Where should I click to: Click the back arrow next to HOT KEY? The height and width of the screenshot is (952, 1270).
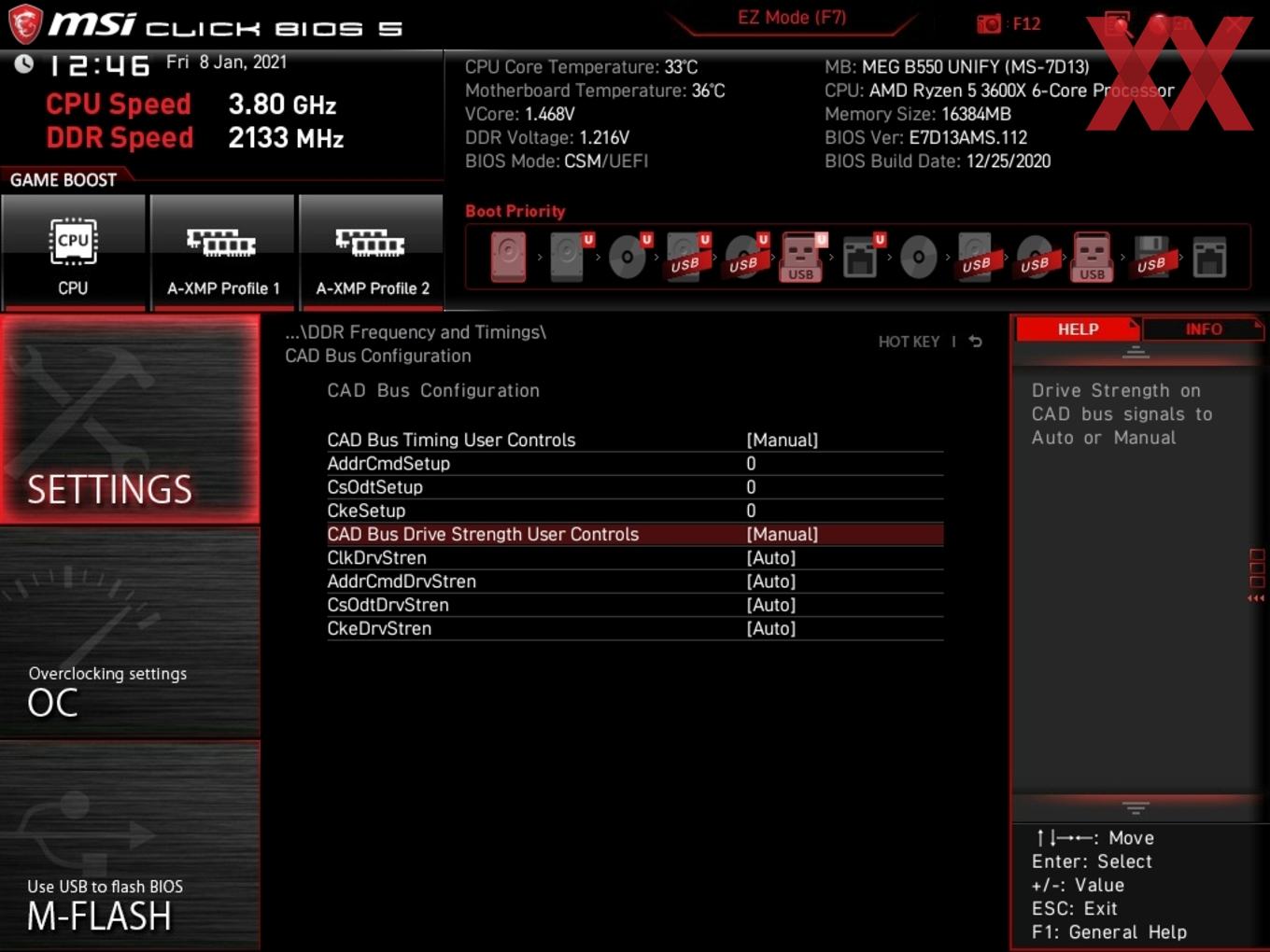[x=975, y=342]
